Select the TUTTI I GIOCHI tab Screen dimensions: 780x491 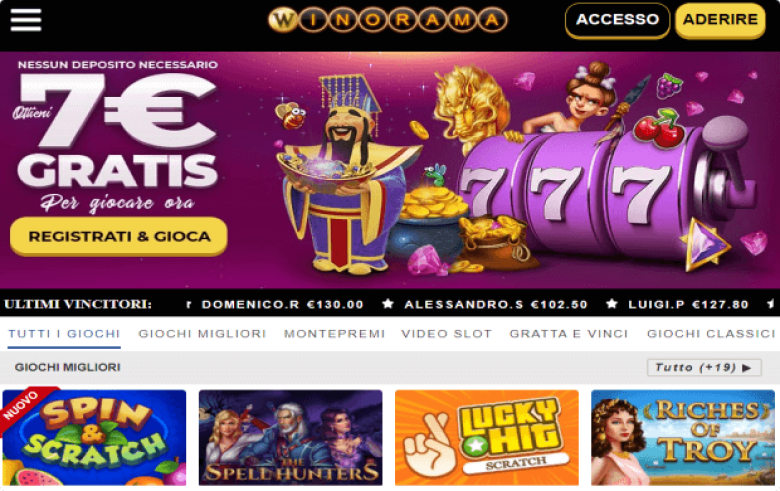(64, 334)
